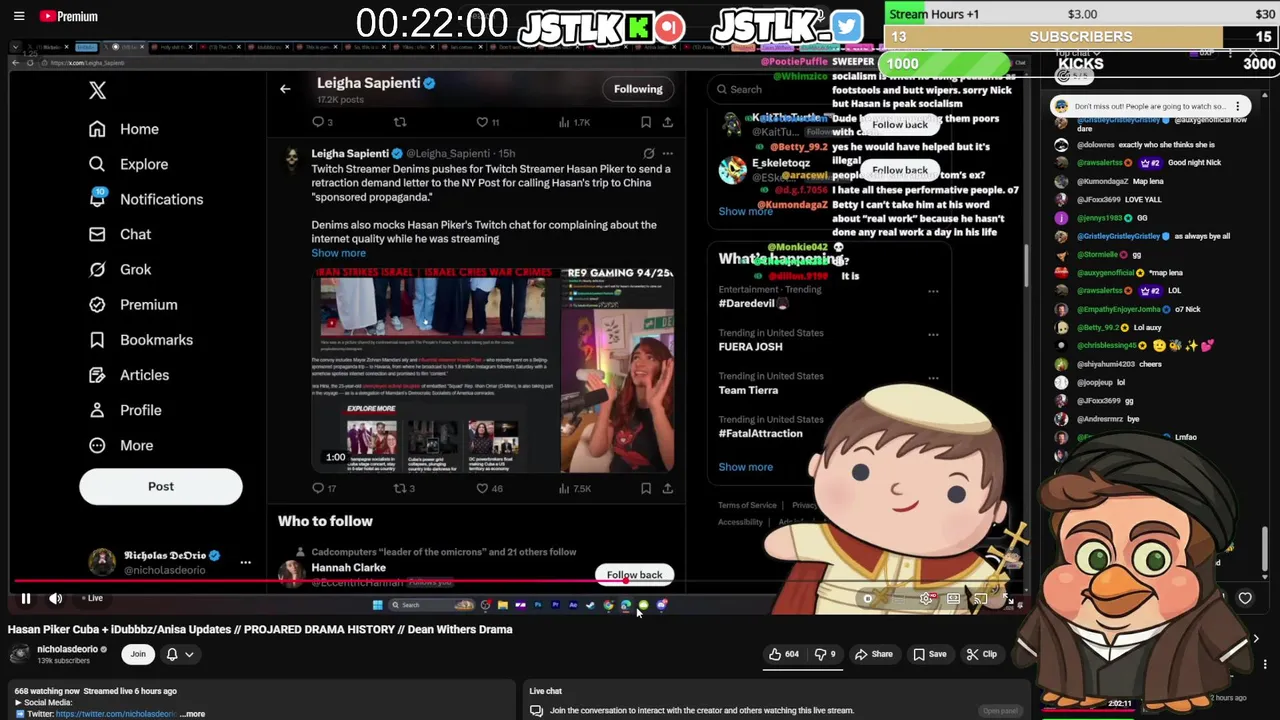
Task: Click the white Post button
Action: click(x=161, y=486)
